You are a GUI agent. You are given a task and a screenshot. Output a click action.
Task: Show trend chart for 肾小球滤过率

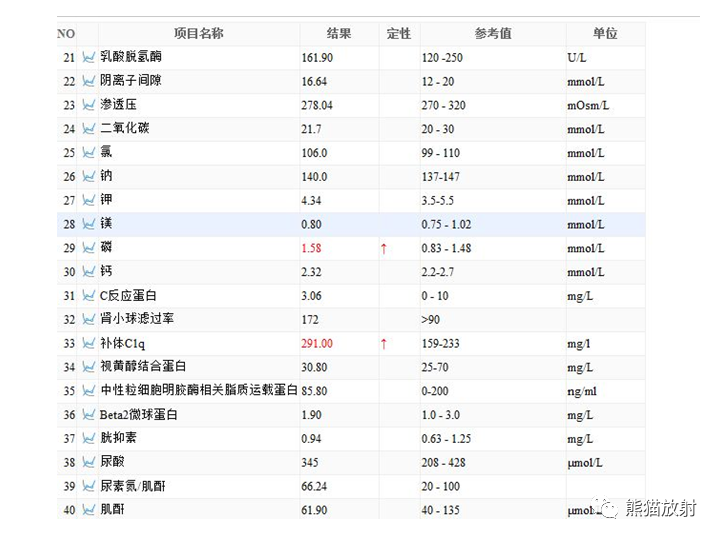(x=88, y=319)
